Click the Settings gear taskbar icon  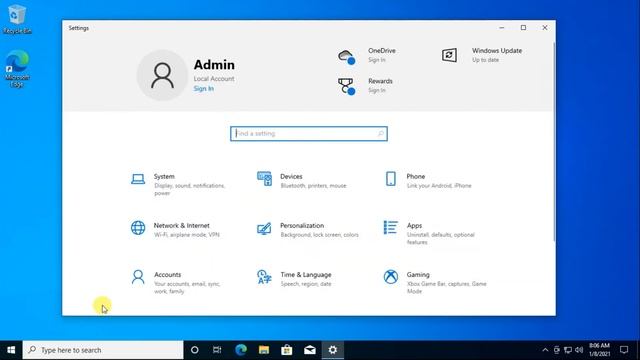click(x=333, y=350)
